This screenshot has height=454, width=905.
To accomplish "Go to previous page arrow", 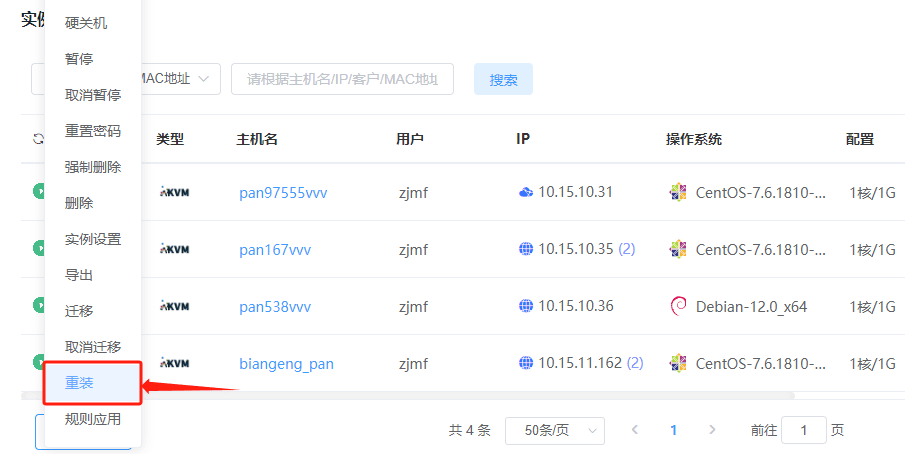I will click(x=635, y=430).
